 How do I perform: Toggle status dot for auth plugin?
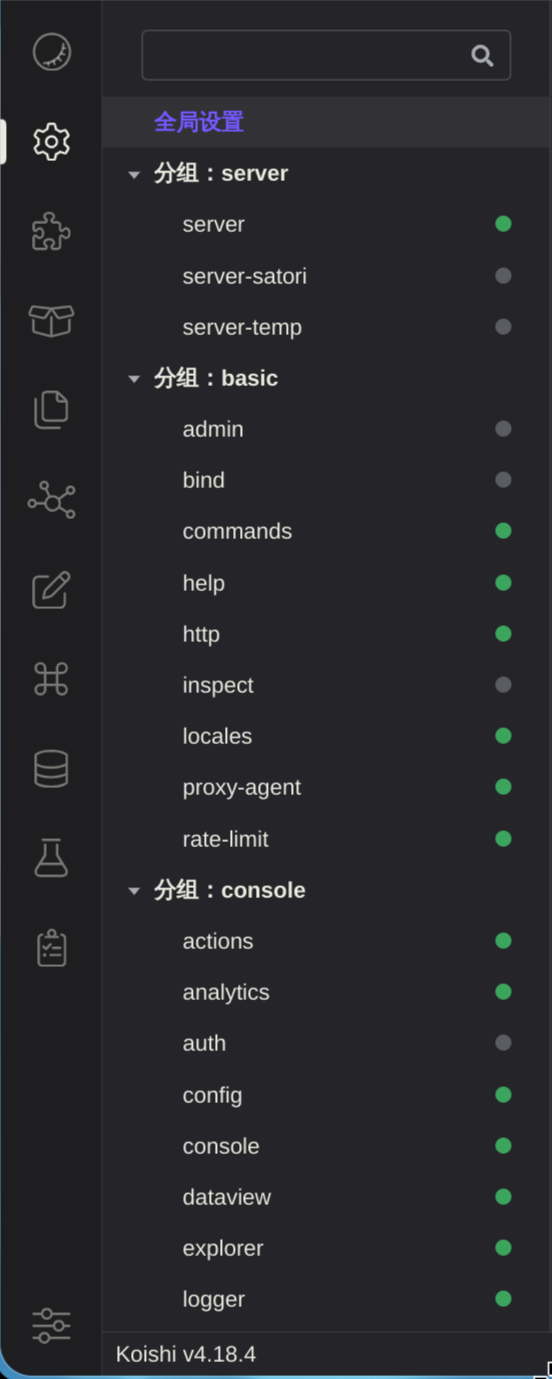503,1043
